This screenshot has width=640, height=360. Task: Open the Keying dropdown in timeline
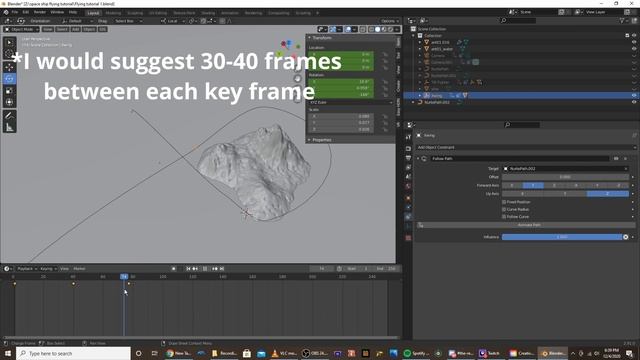(x=48, y=269)
